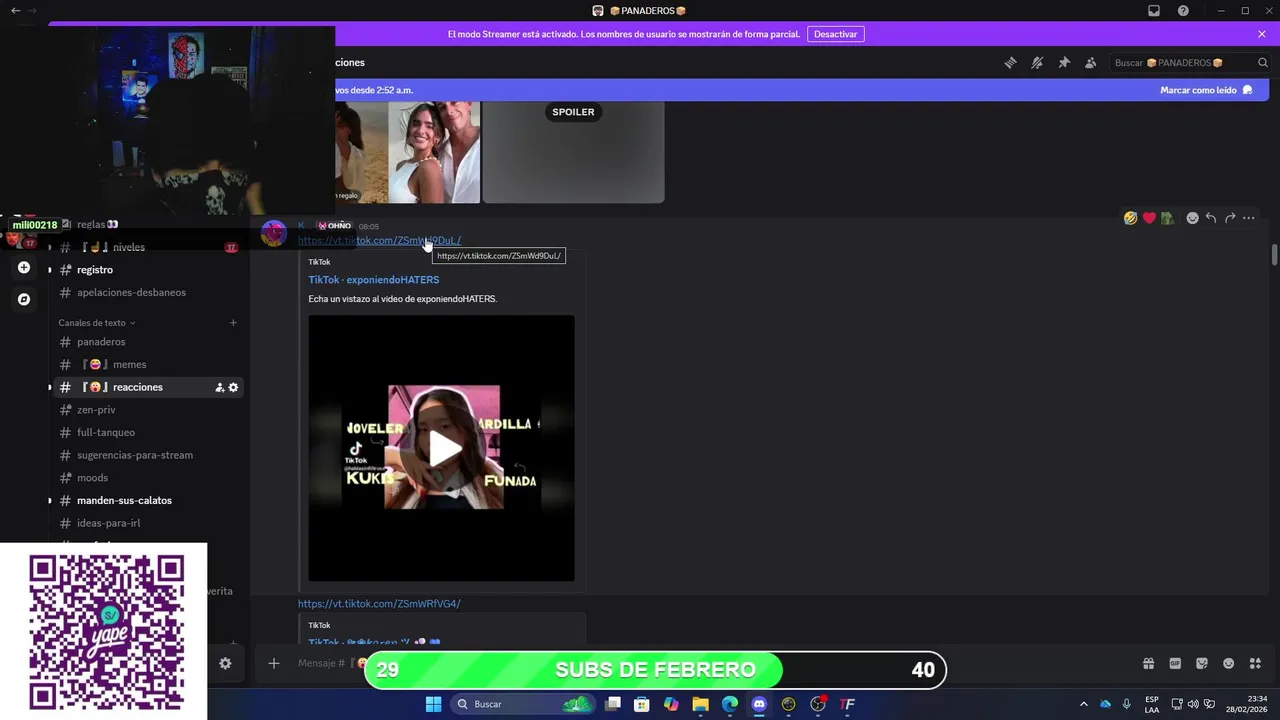This screenshot has height=720, width=1280.
Task: Click Marcar como leído button
Action: (x=1207, y=90)
